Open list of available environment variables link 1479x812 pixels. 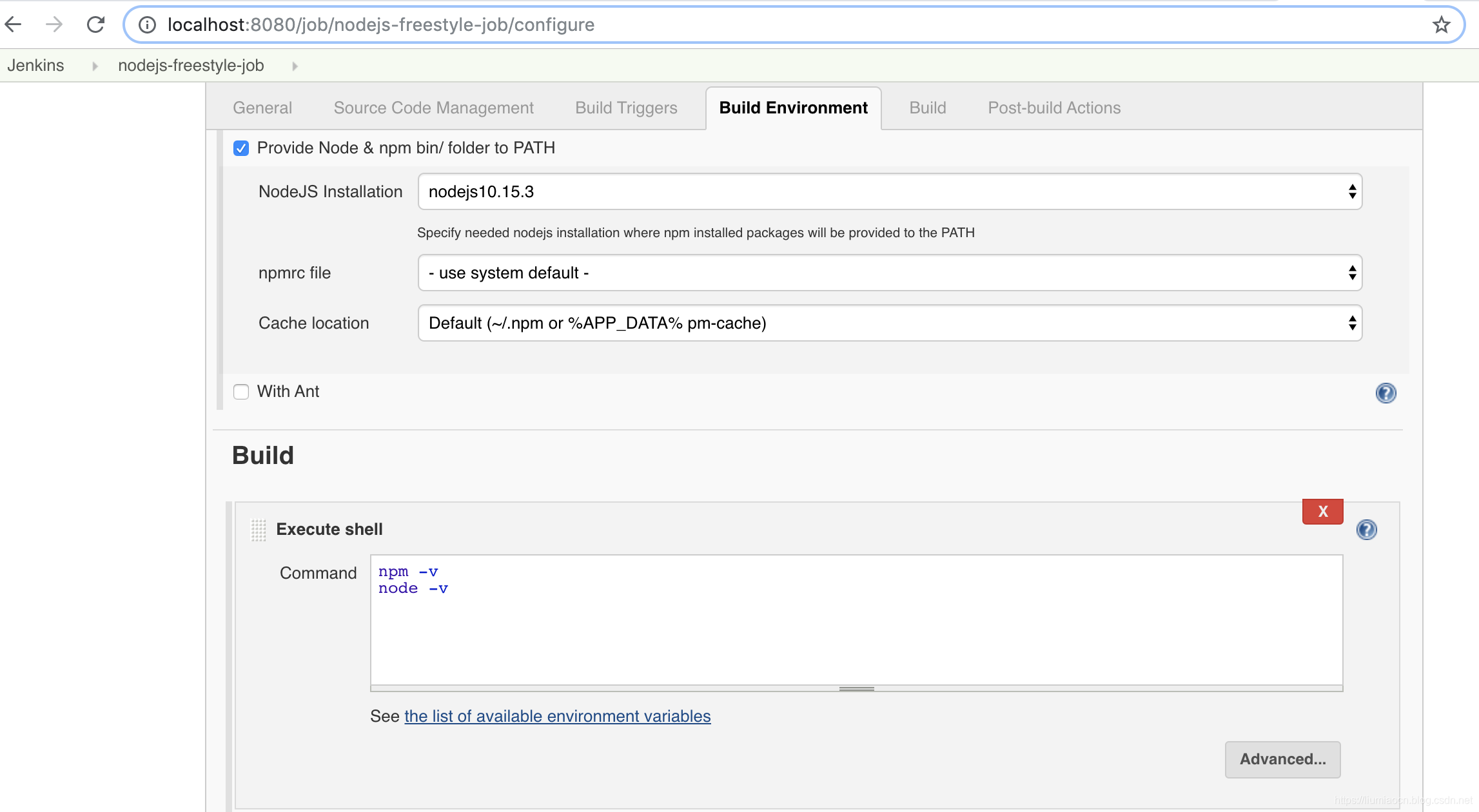click(557, 716)
